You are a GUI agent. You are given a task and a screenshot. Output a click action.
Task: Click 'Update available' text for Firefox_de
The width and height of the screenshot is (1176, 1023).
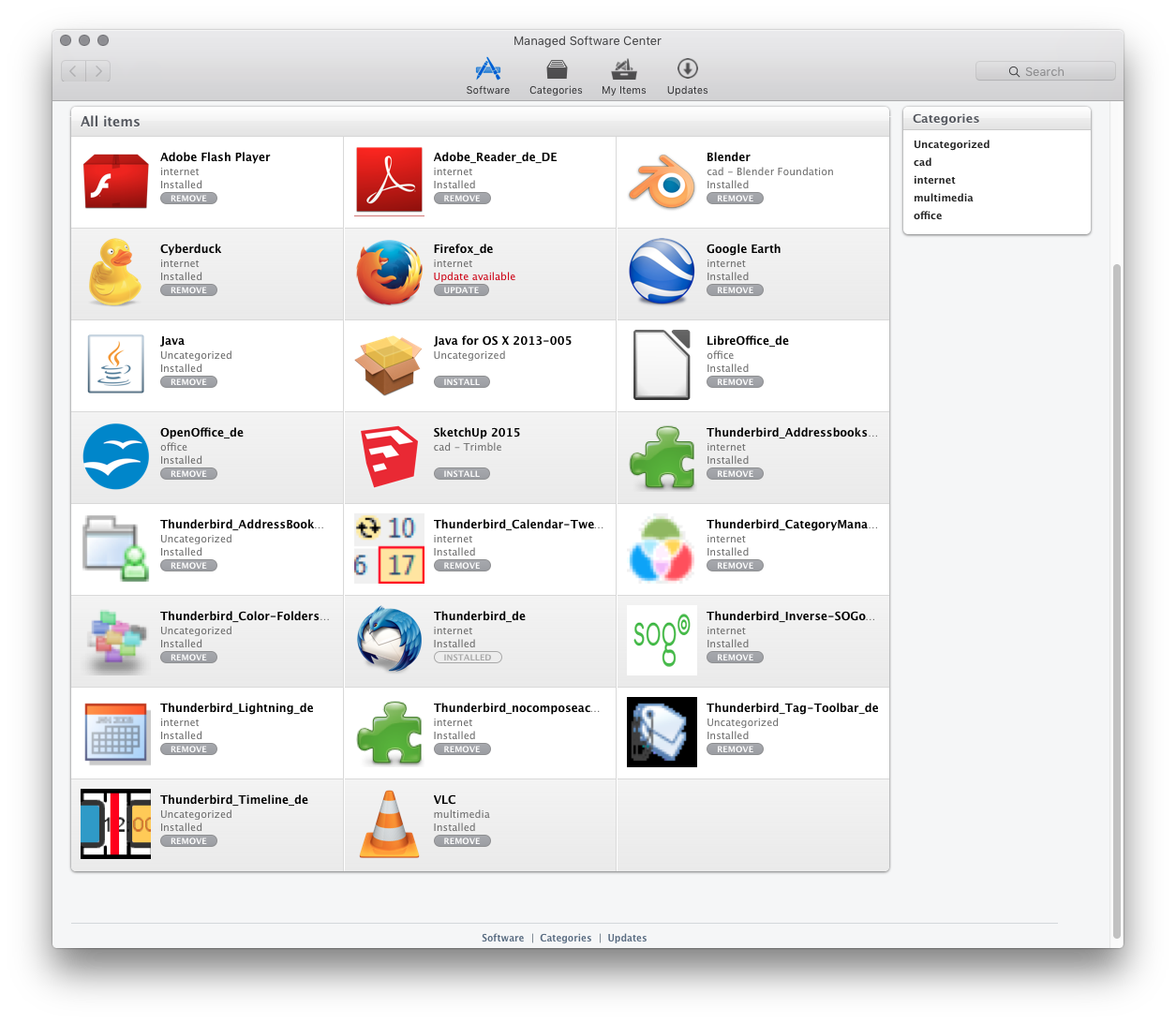pyautogui.click(x=474, y=276)
